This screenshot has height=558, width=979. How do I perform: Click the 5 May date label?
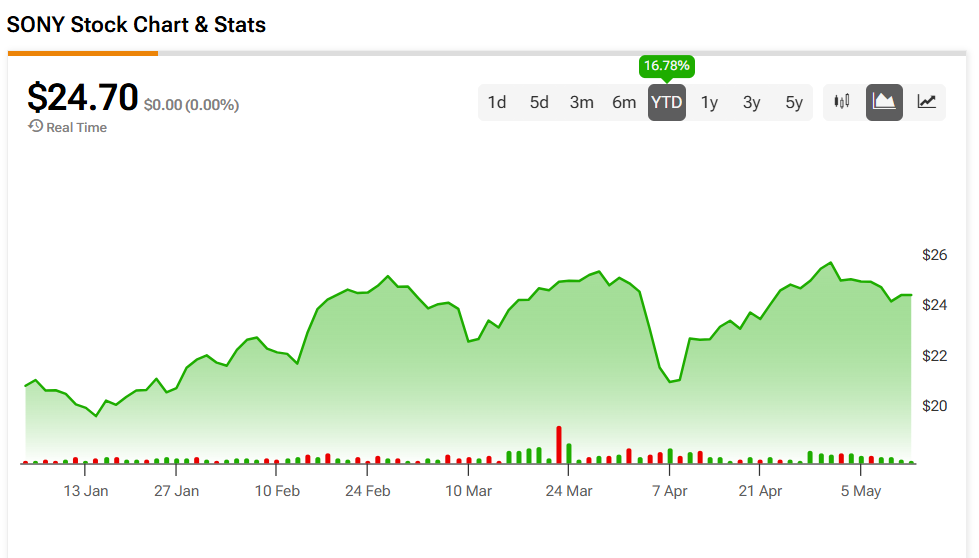pos(860,491)
